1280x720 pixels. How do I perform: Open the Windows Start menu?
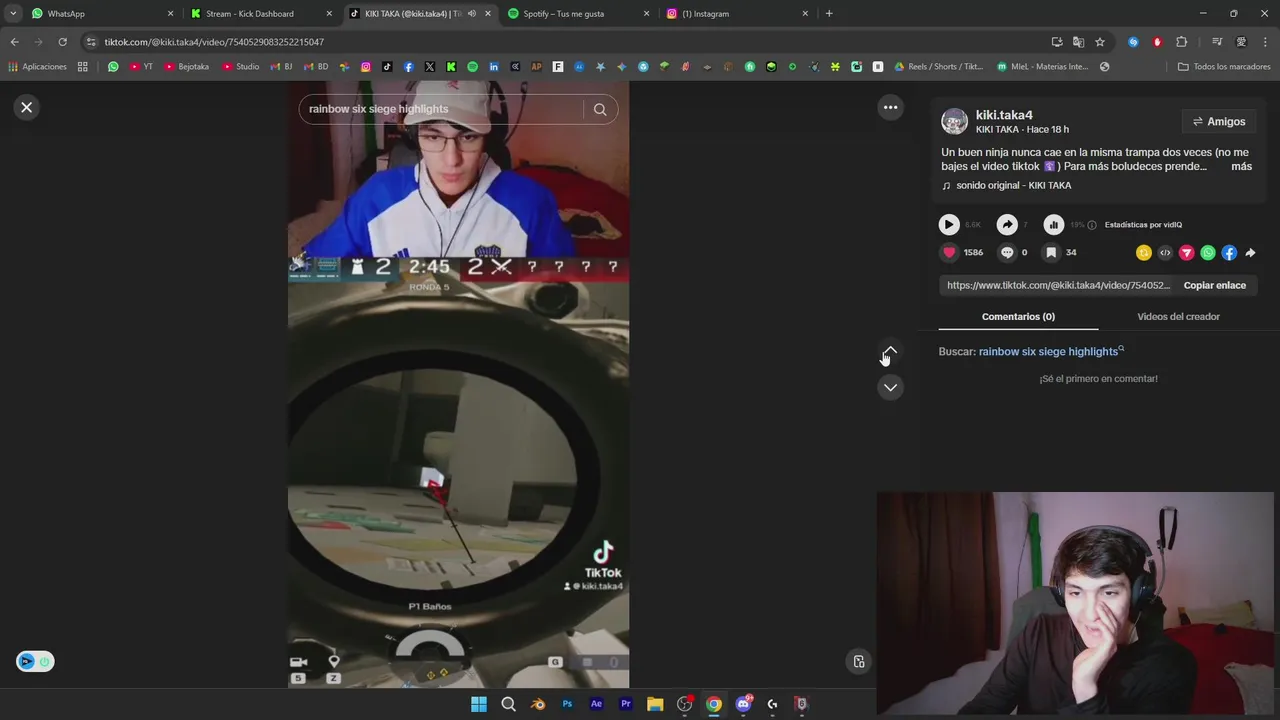coord(479,704)
